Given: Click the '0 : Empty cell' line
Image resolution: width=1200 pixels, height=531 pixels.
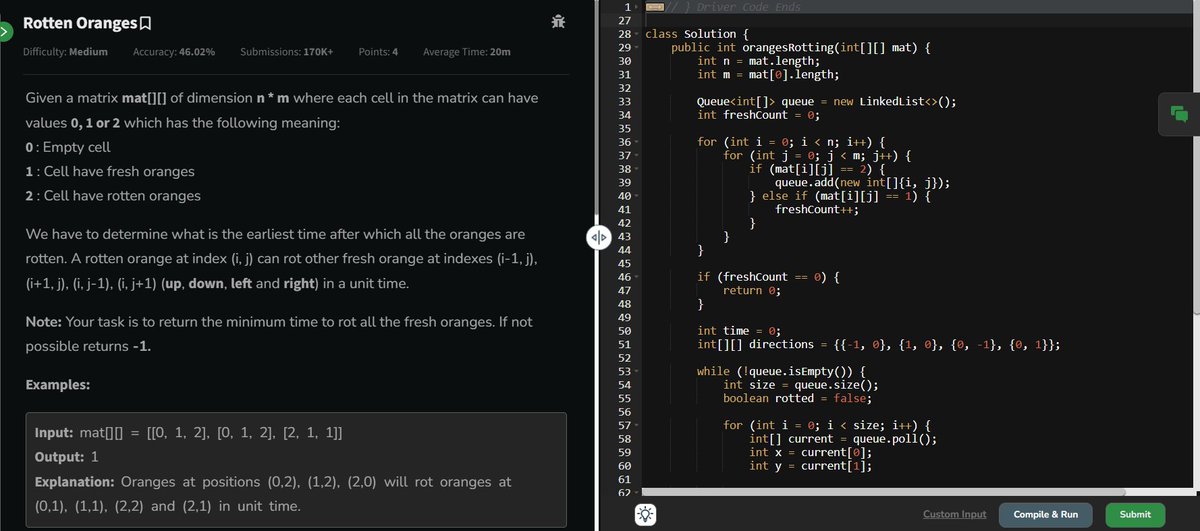Looking at the screenshot, I should 66,147.
